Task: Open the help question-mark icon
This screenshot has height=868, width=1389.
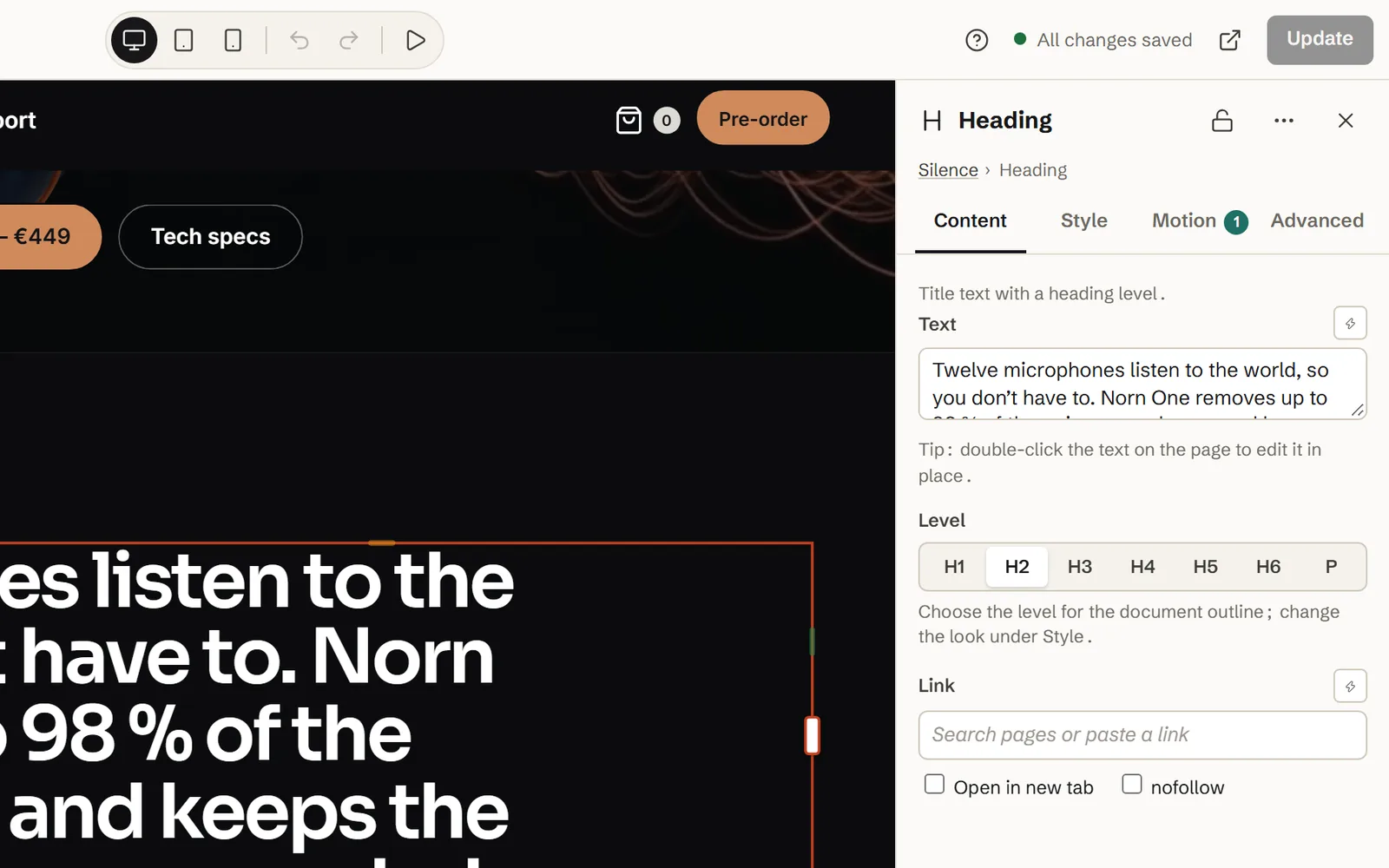Action: tap(977, 40)
